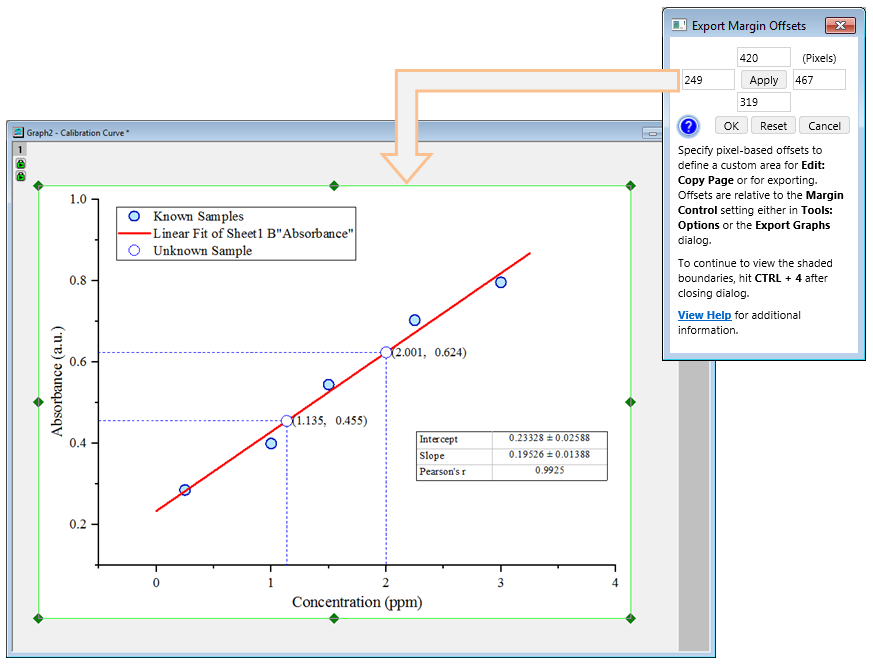Click the right-middle green margin handle

point(630,402)
